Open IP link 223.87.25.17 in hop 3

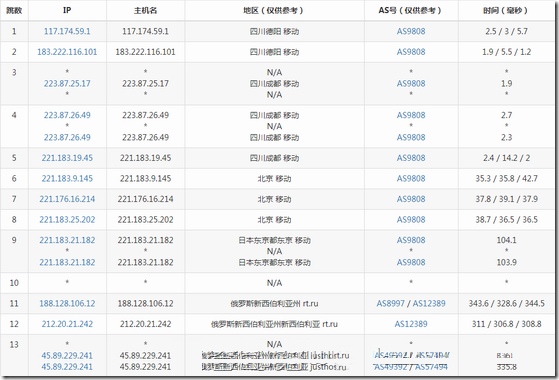67,83
